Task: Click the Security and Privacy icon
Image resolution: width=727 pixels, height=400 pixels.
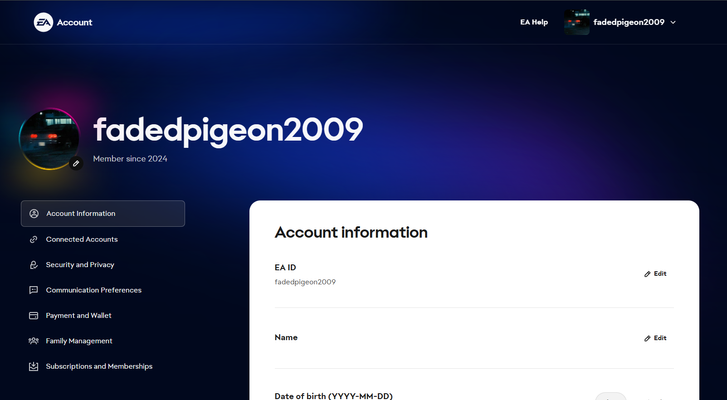Action: [x=33, y=265]
